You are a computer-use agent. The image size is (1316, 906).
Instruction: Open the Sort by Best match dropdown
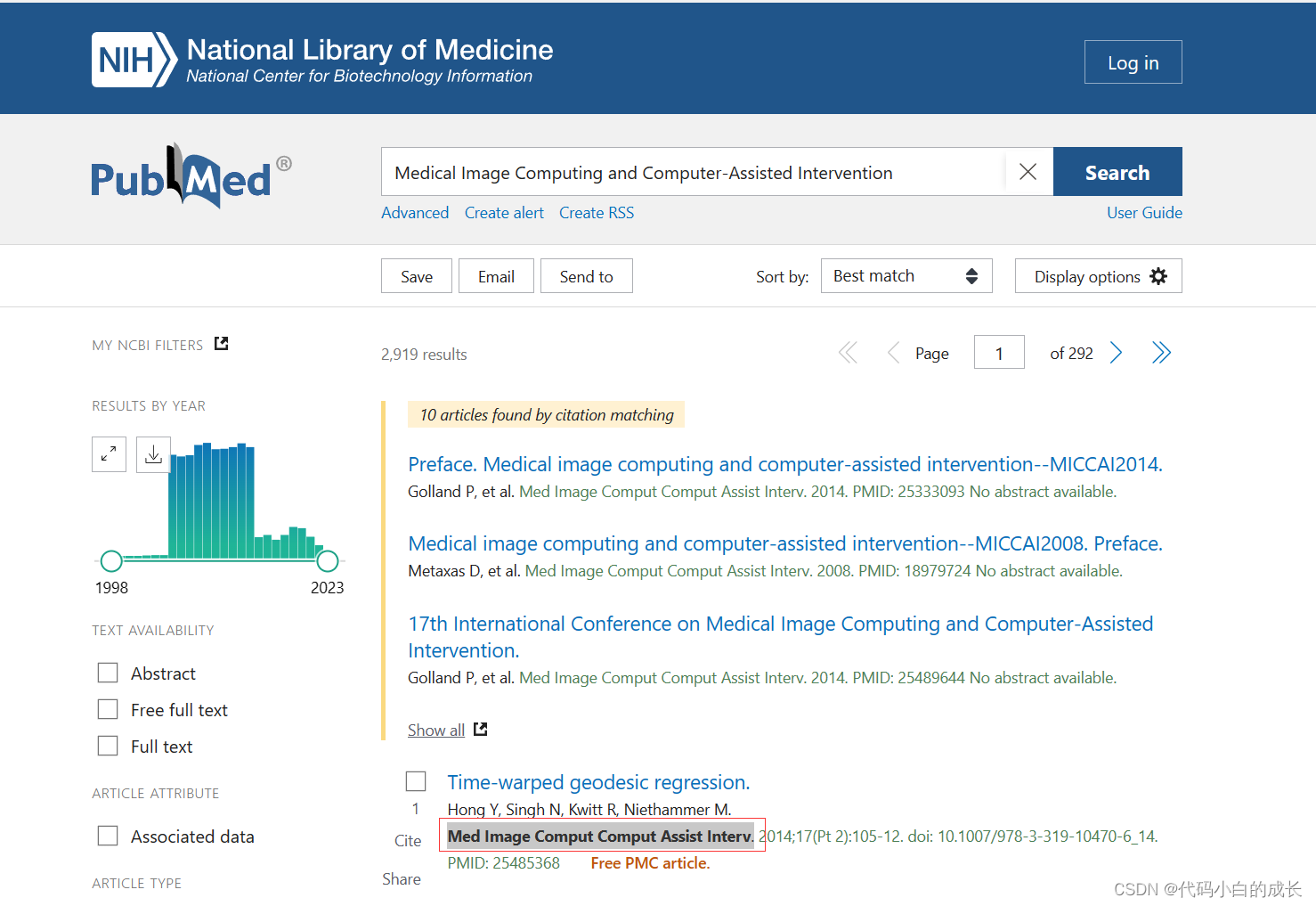(x=906, y=276)
